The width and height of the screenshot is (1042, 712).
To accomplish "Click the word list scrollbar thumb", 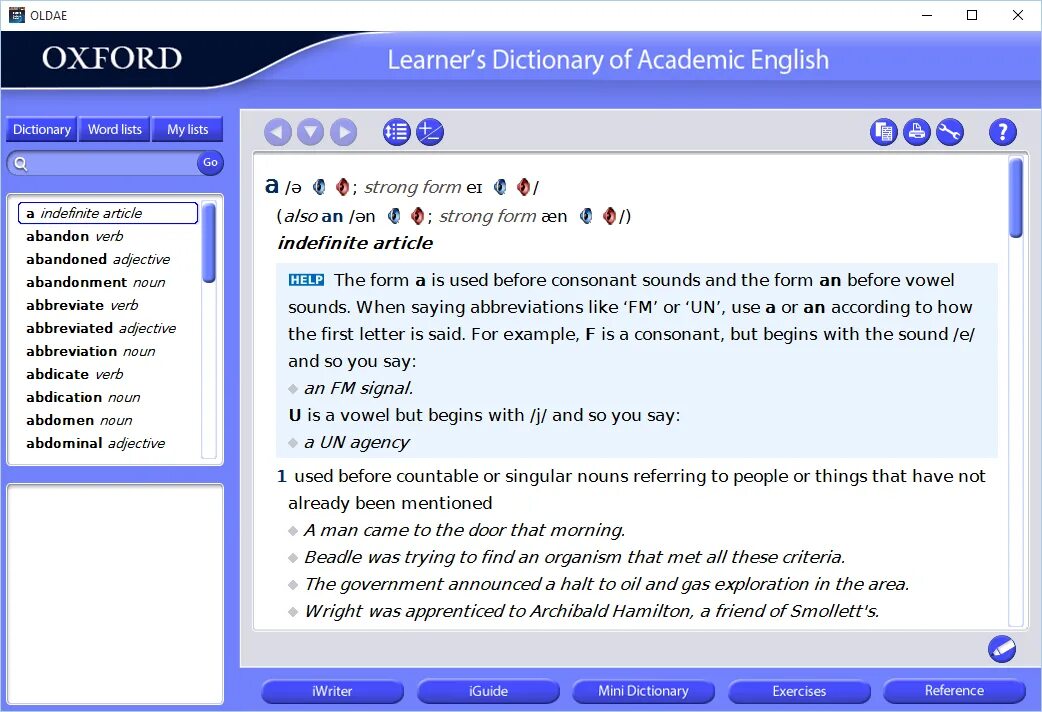I will point(209,243).
